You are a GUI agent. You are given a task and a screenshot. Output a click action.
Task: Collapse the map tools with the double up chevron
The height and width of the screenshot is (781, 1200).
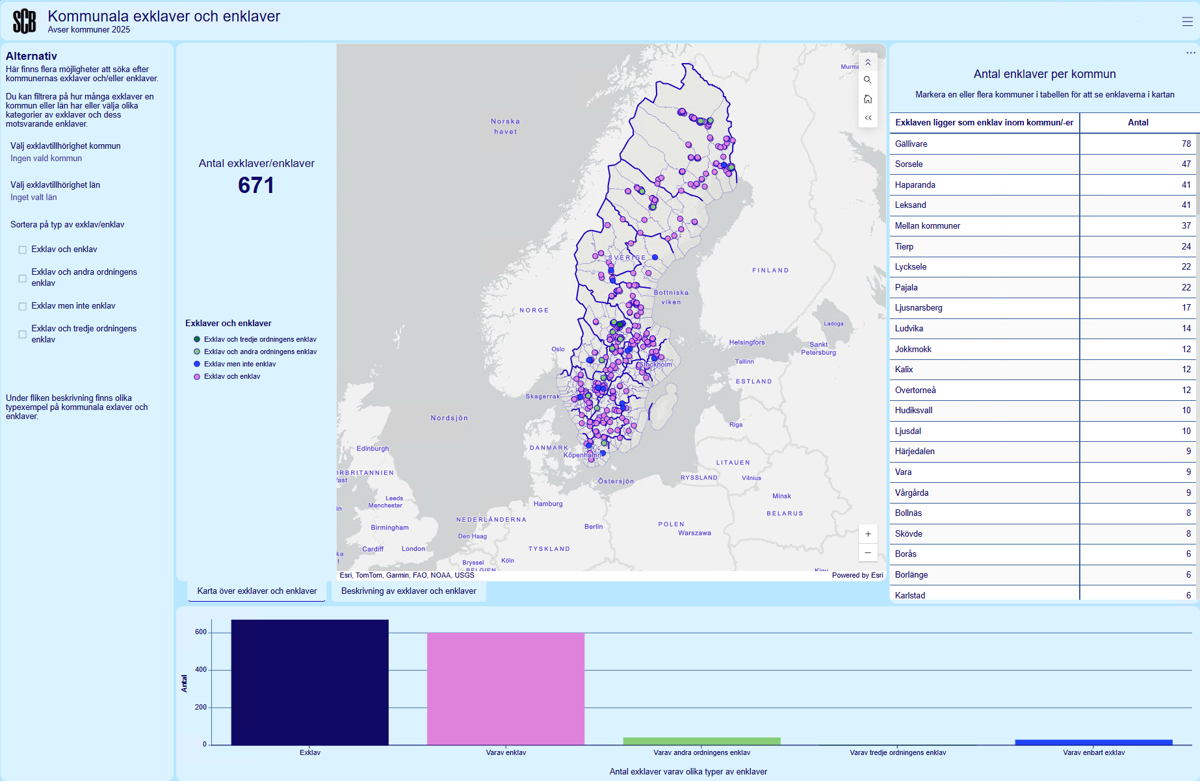pyautogui.click(x=868, y=62)
